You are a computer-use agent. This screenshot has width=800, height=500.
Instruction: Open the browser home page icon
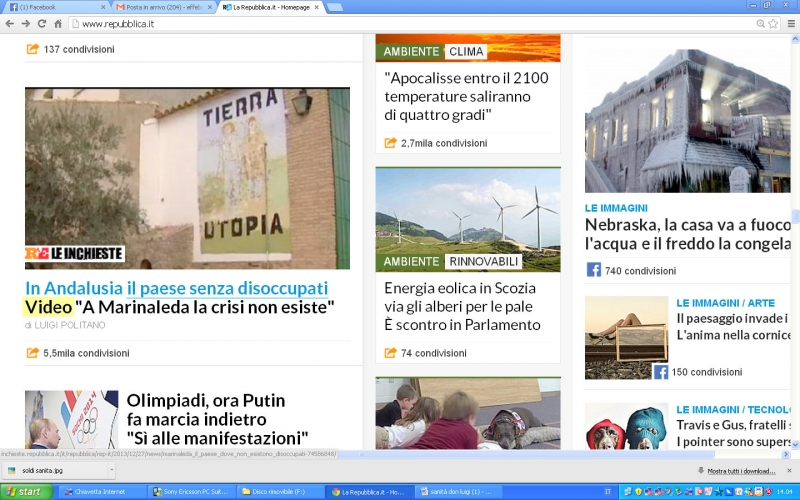click(x=58, y=23)
